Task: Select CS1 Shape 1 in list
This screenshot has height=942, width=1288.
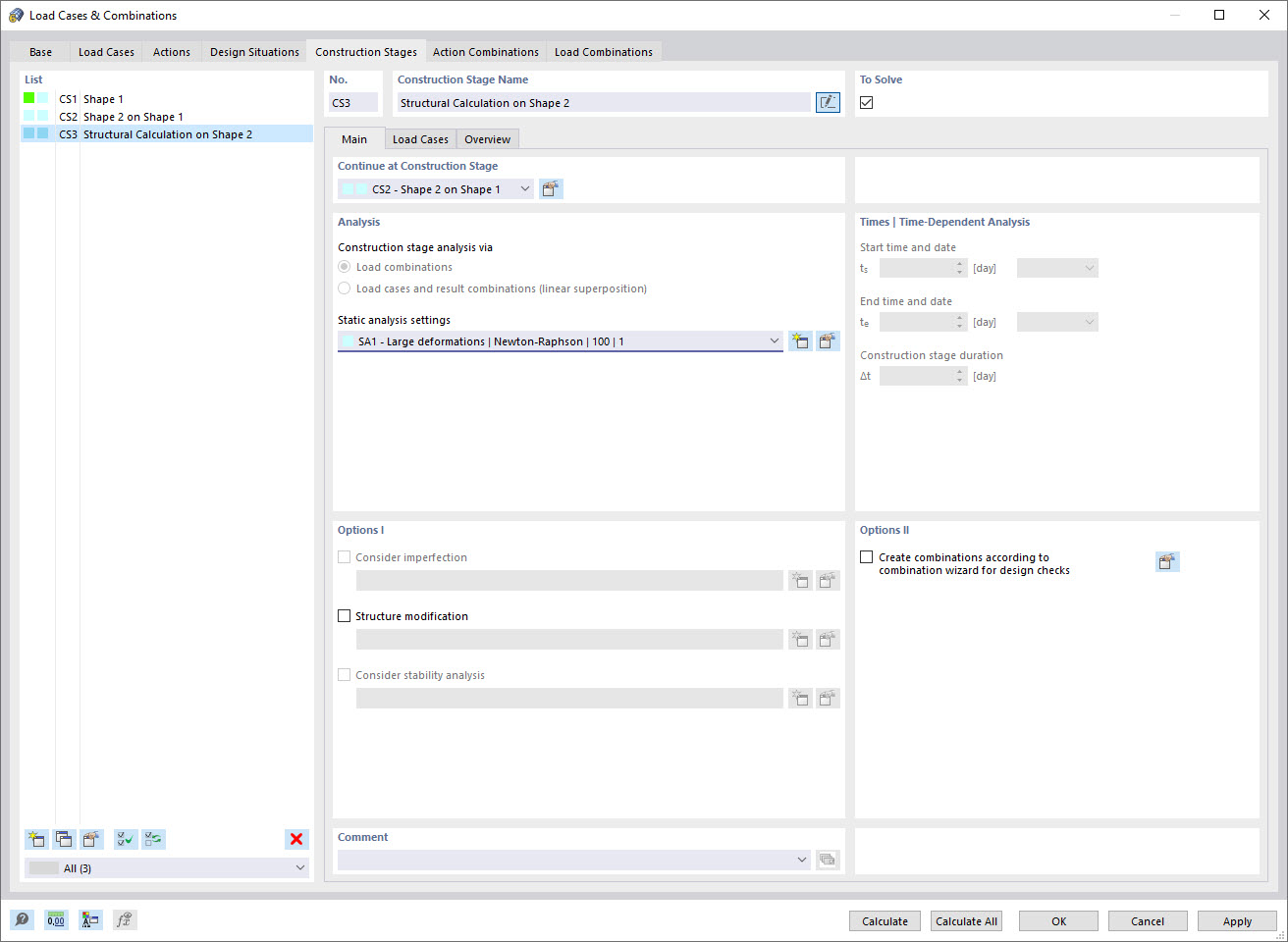Action: 167,99
